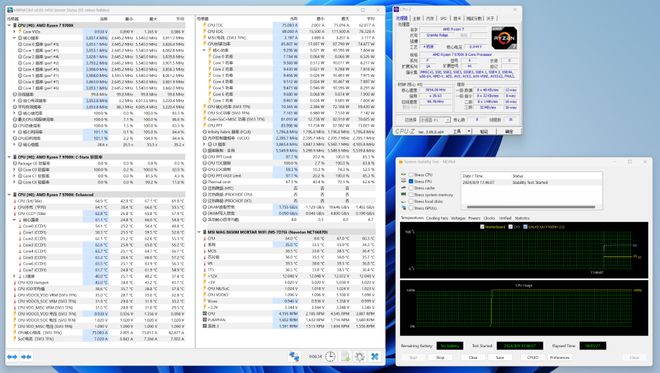Click the Clear button in AIDA64
Viewport: 660px width, 373px height.
473,357
